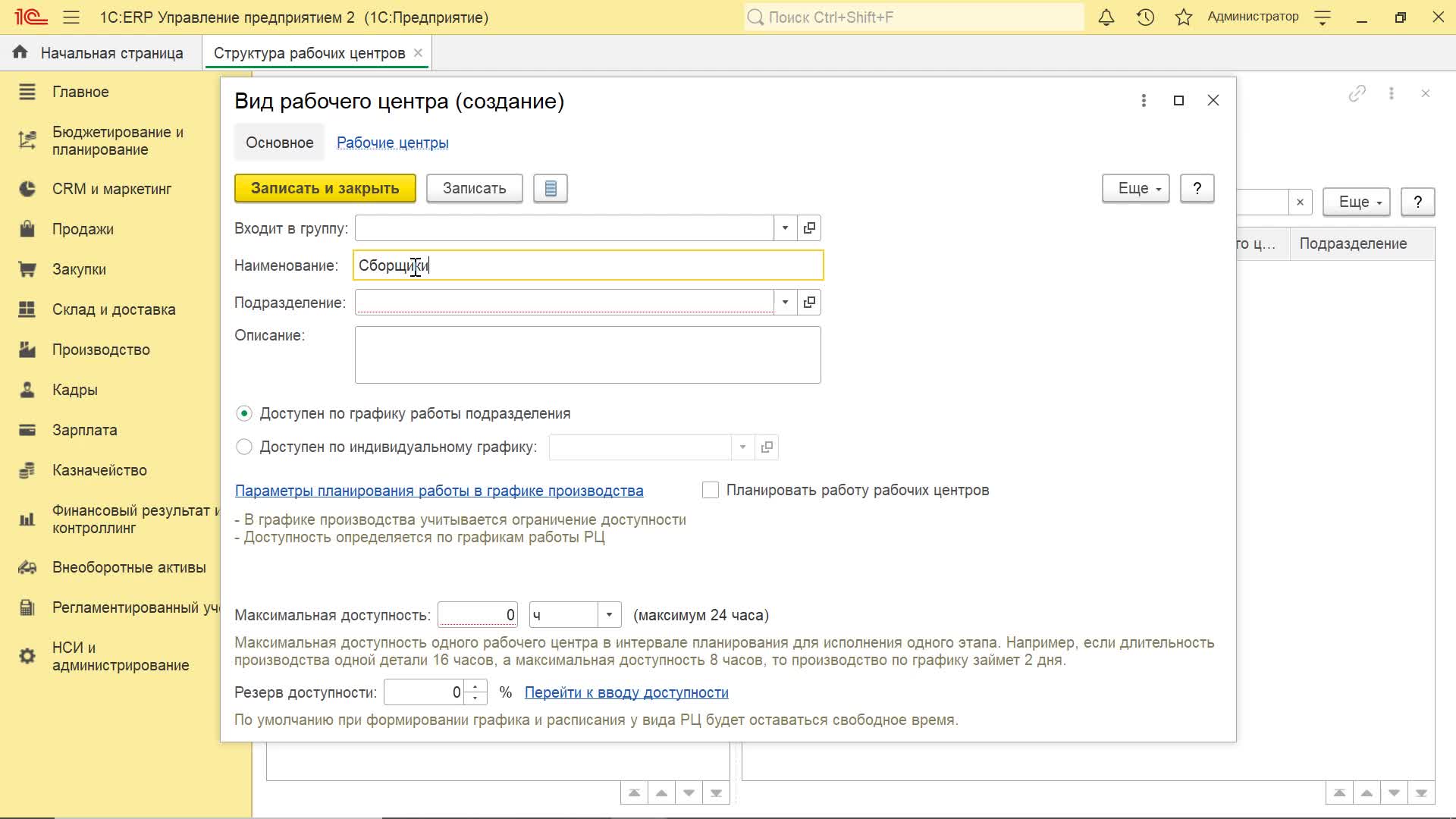Open the 1C main menu hamburger icon
Viewport: 1456px width, 819px height.
pyautogui.click(x=71, y=17)
